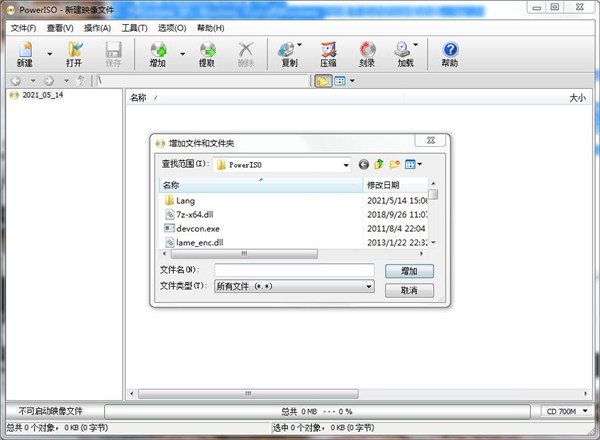The height and width of the screenshot is (440, 600).
Task: Click the dialog horizontal scrollbar thumb
Action: pos(244,253)
